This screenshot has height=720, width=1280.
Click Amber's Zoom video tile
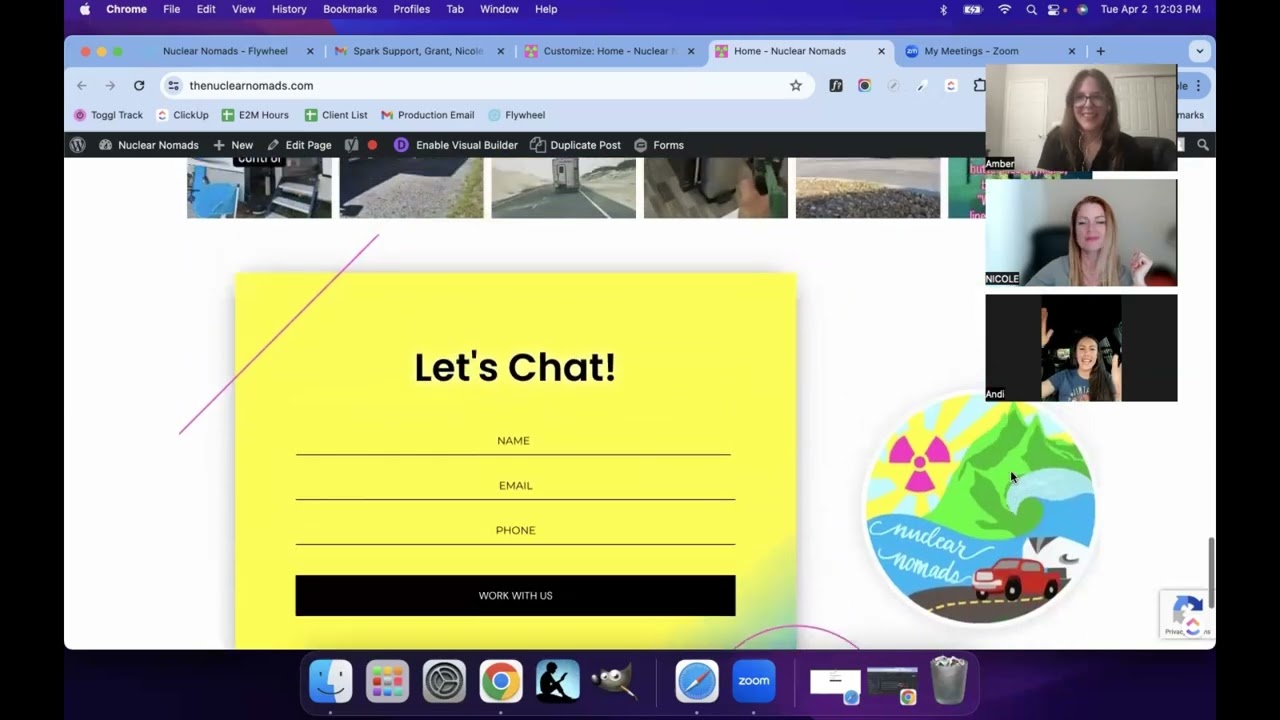tap(1081, 117)
